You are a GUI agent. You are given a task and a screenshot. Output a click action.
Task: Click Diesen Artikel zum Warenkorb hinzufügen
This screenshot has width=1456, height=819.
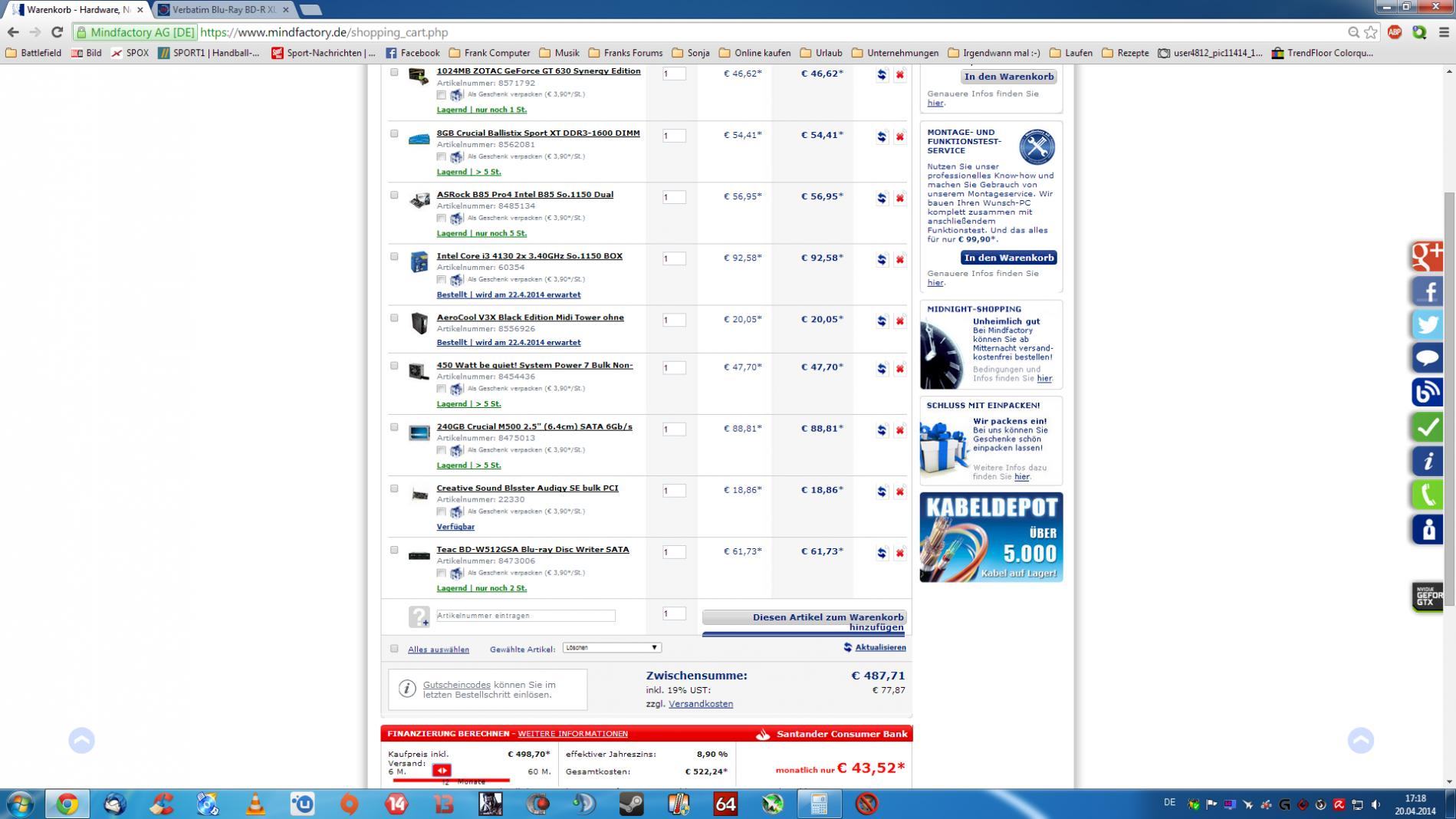click(804, 622)
